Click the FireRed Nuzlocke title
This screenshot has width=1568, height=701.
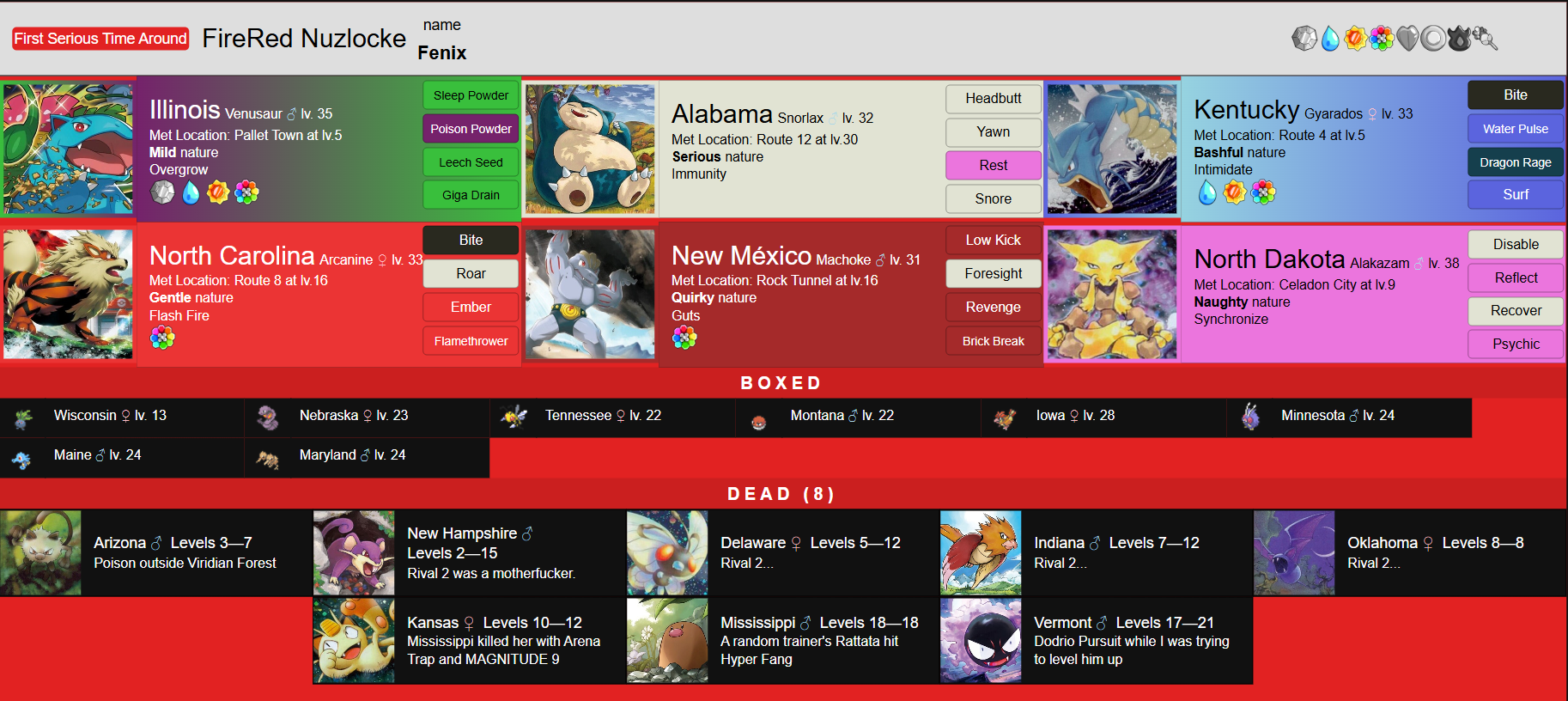tap(304, 39)
